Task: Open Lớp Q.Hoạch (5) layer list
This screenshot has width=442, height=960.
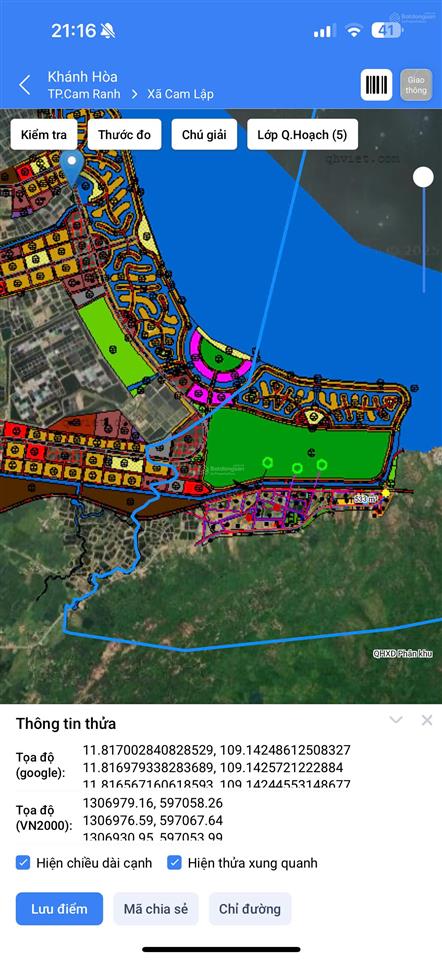Action: click(x=302, y=135)
